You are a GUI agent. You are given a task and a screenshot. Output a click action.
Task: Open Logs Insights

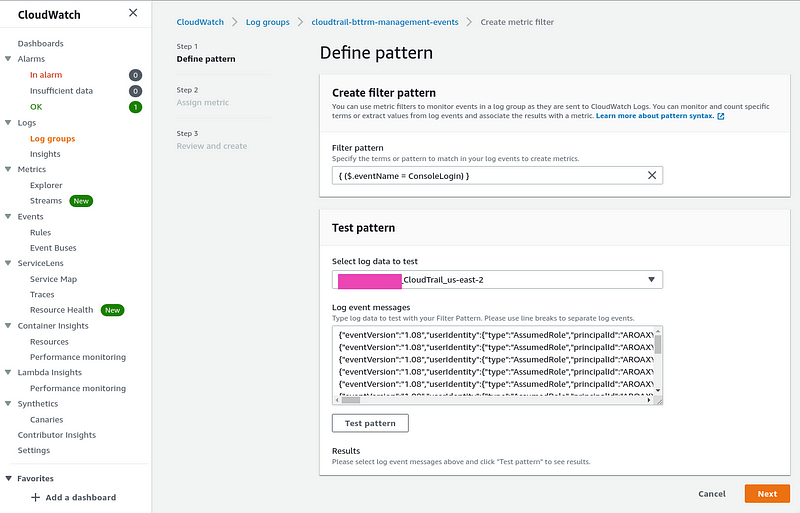tap(45, 154)
